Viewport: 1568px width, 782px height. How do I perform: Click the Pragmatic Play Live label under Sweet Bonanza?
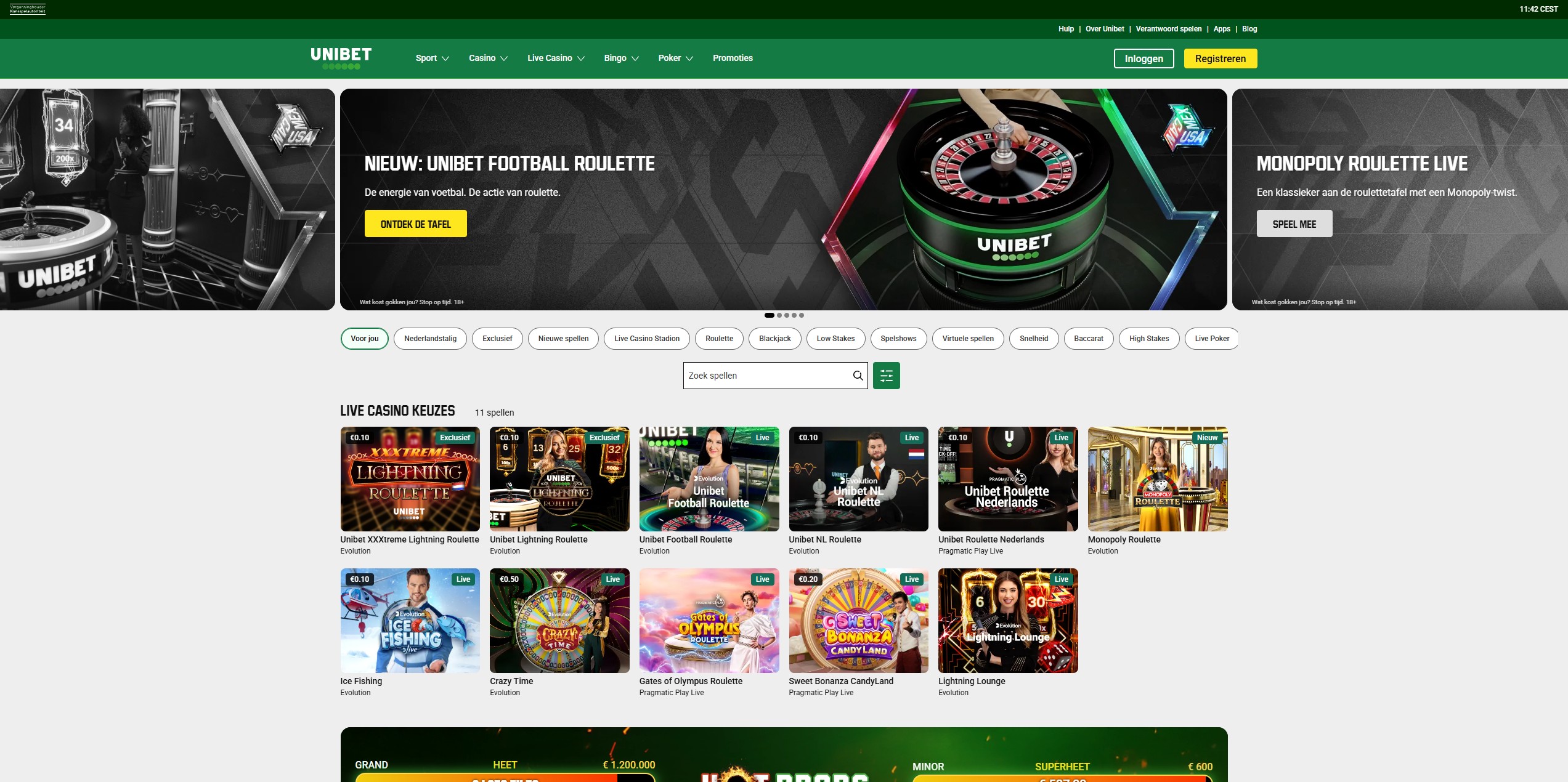(x=821, y=693)
